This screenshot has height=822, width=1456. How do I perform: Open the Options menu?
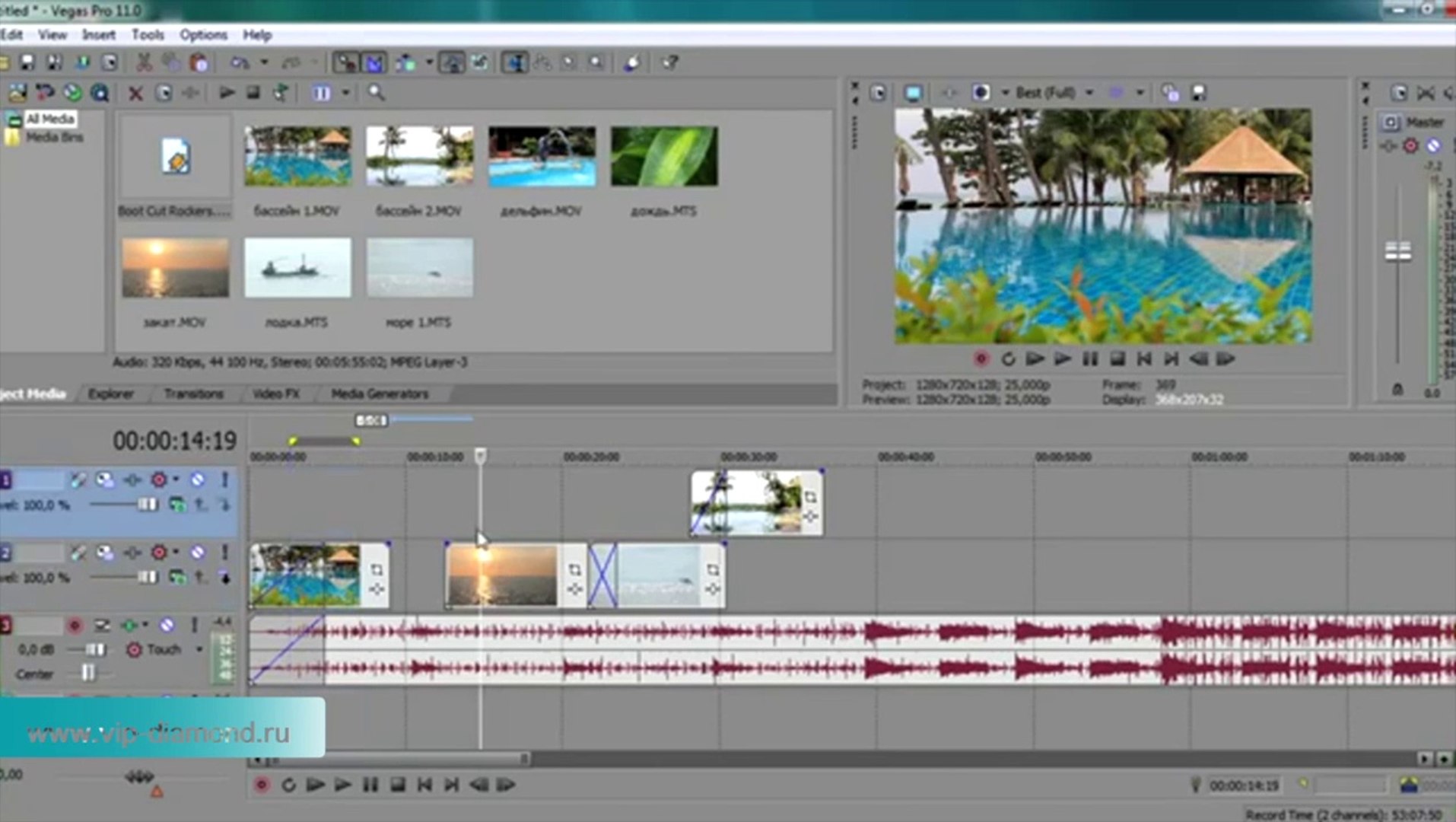(x=203, y=35)
